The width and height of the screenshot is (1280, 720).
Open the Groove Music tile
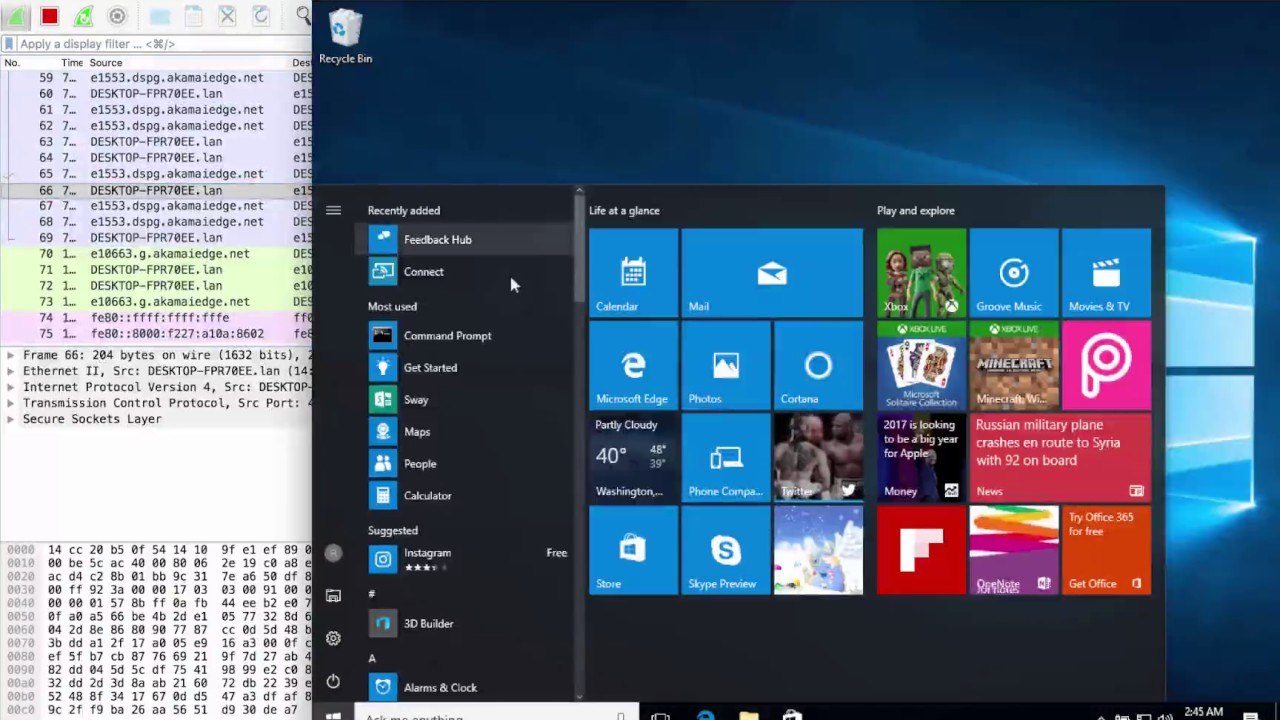(x=1014, y=272)
